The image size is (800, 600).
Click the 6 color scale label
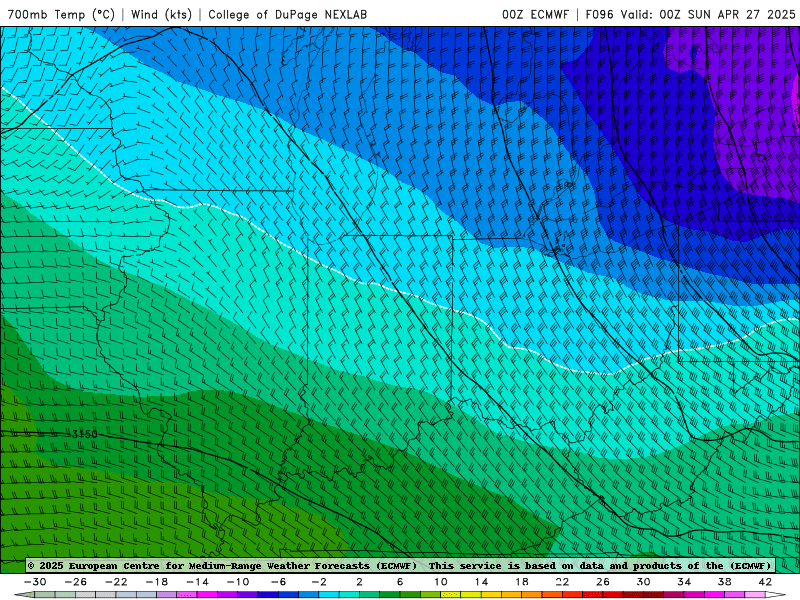tap(400, 582)
